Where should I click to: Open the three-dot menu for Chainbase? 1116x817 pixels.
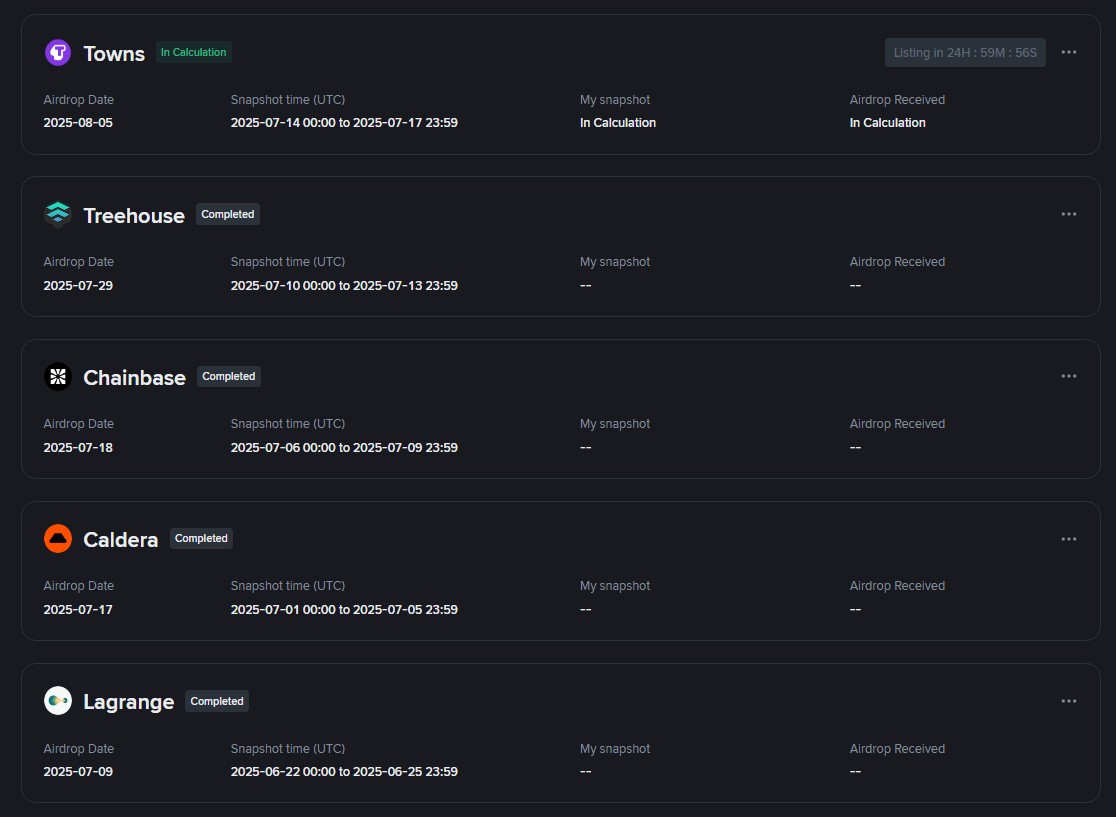pos(1068,376)
